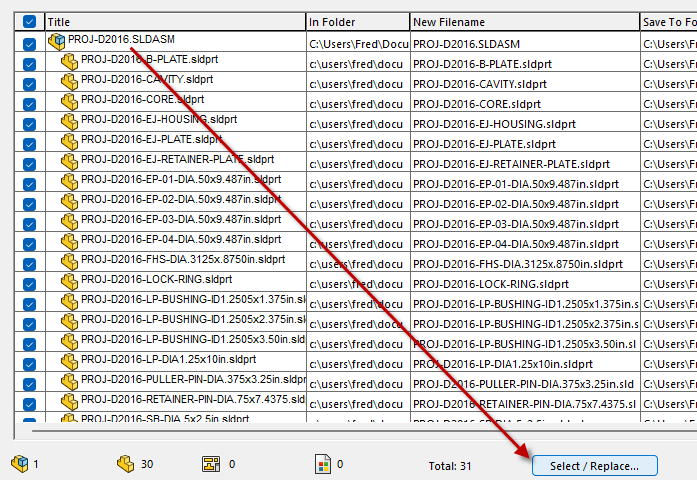Click the New Filename column header
This screenshot has width=697, height=480.
point(523,21)
